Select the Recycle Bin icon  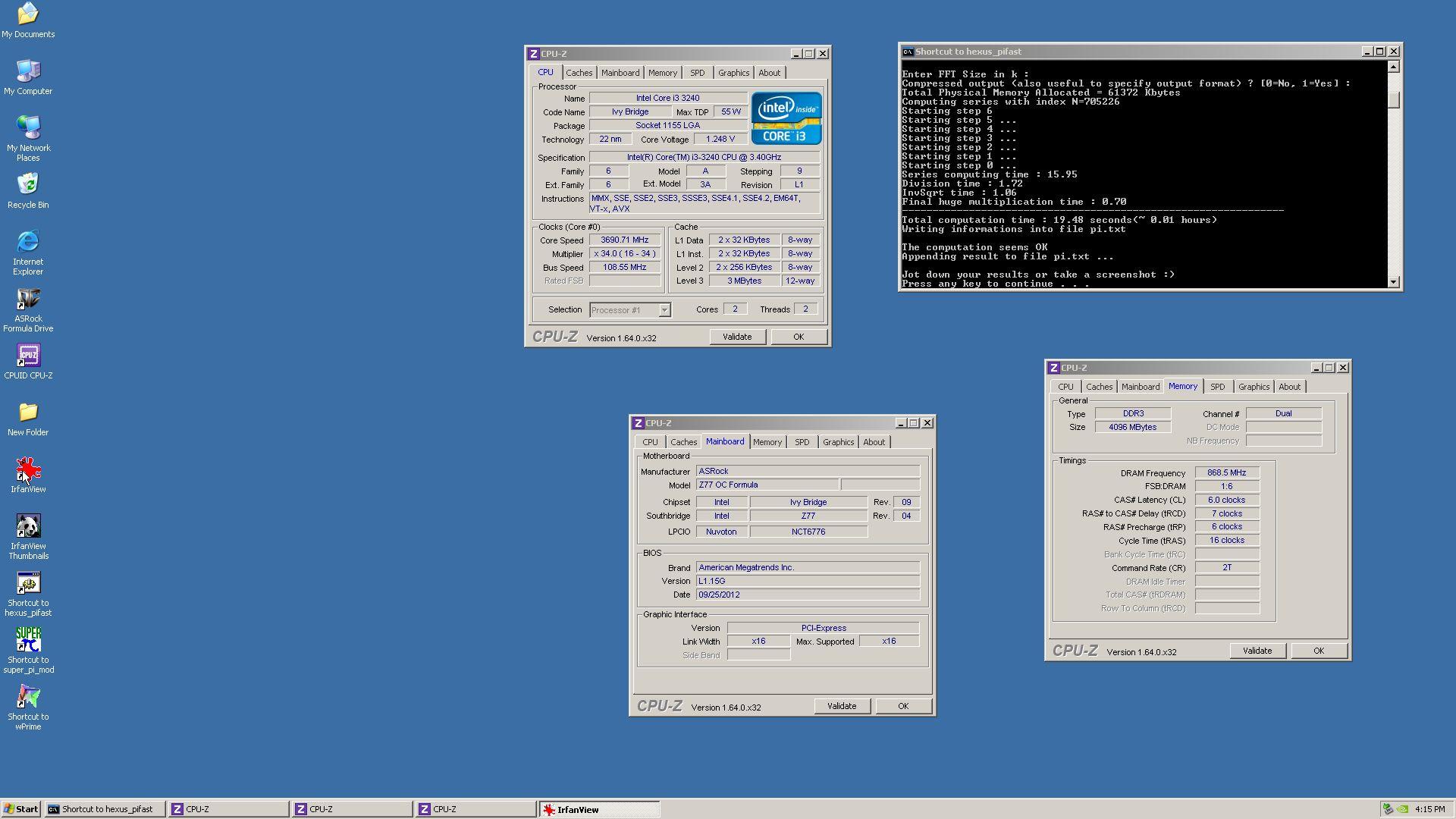[x=28, y=191]
